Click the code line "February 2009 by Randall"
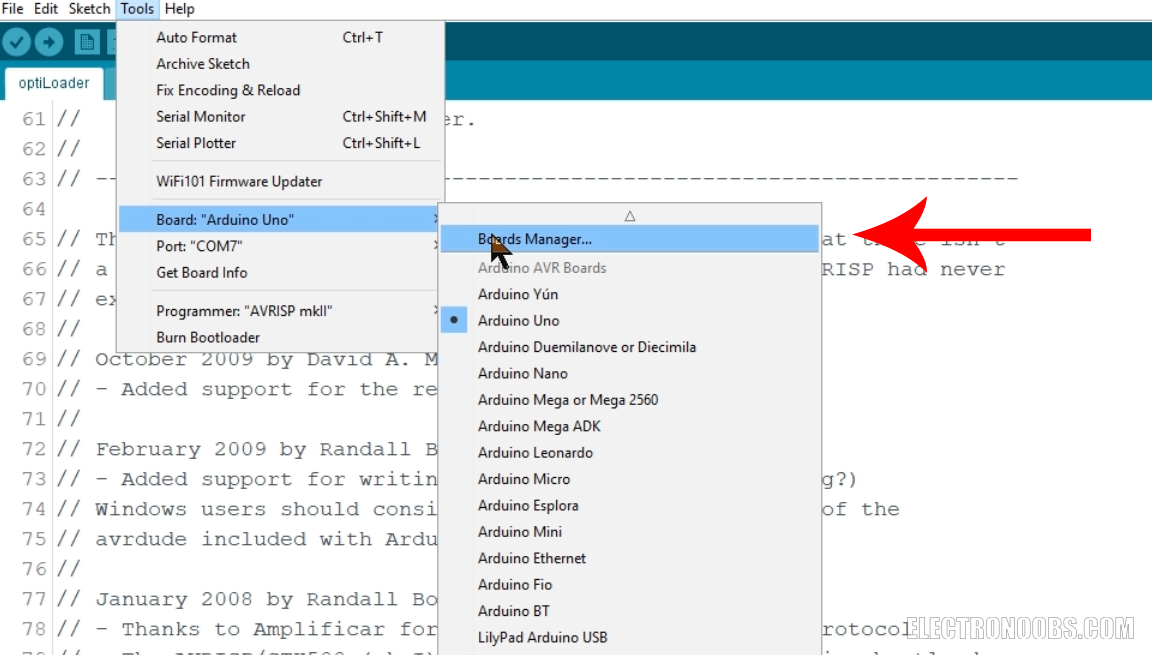 247,449
